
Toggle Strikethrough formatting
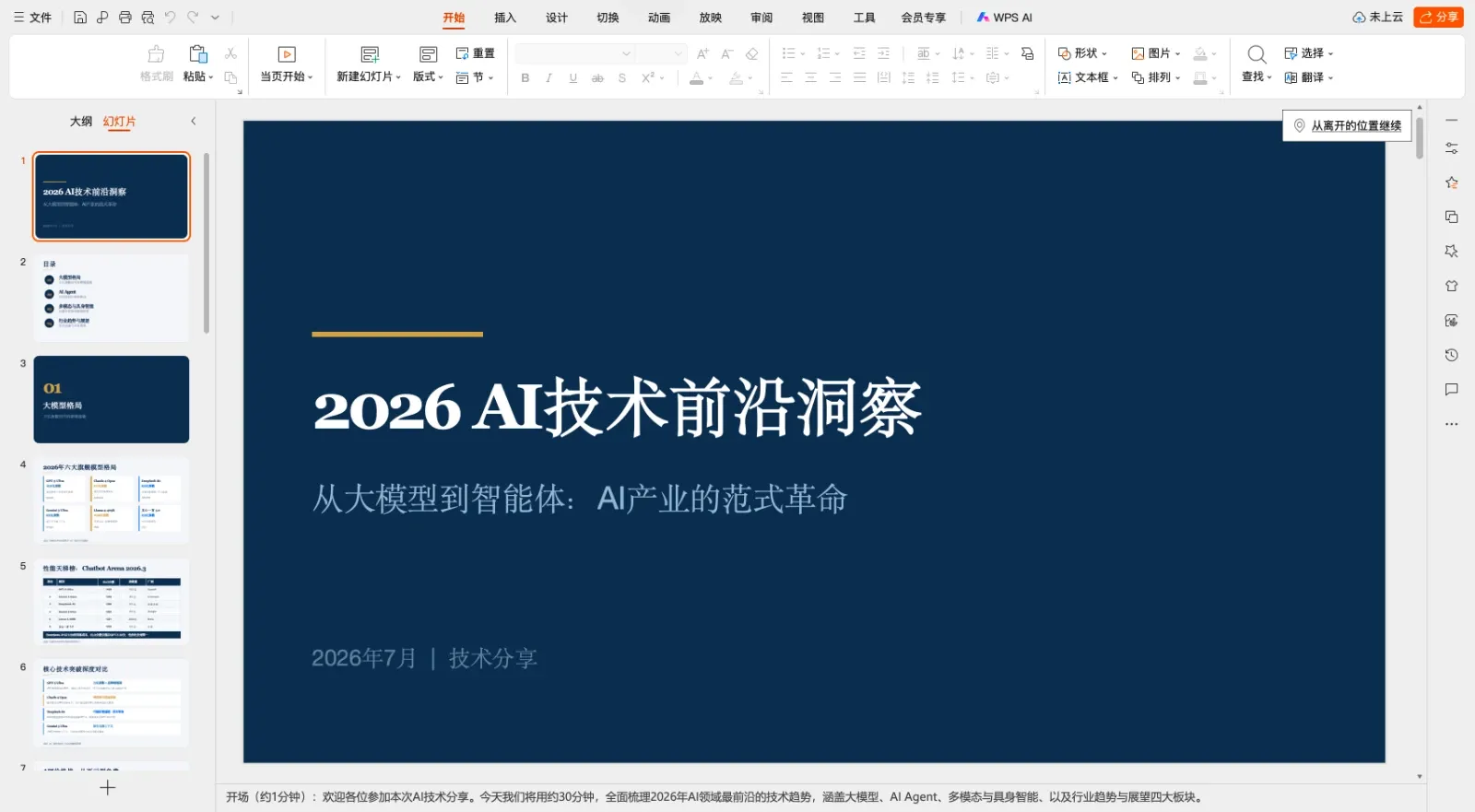point(597,78)
